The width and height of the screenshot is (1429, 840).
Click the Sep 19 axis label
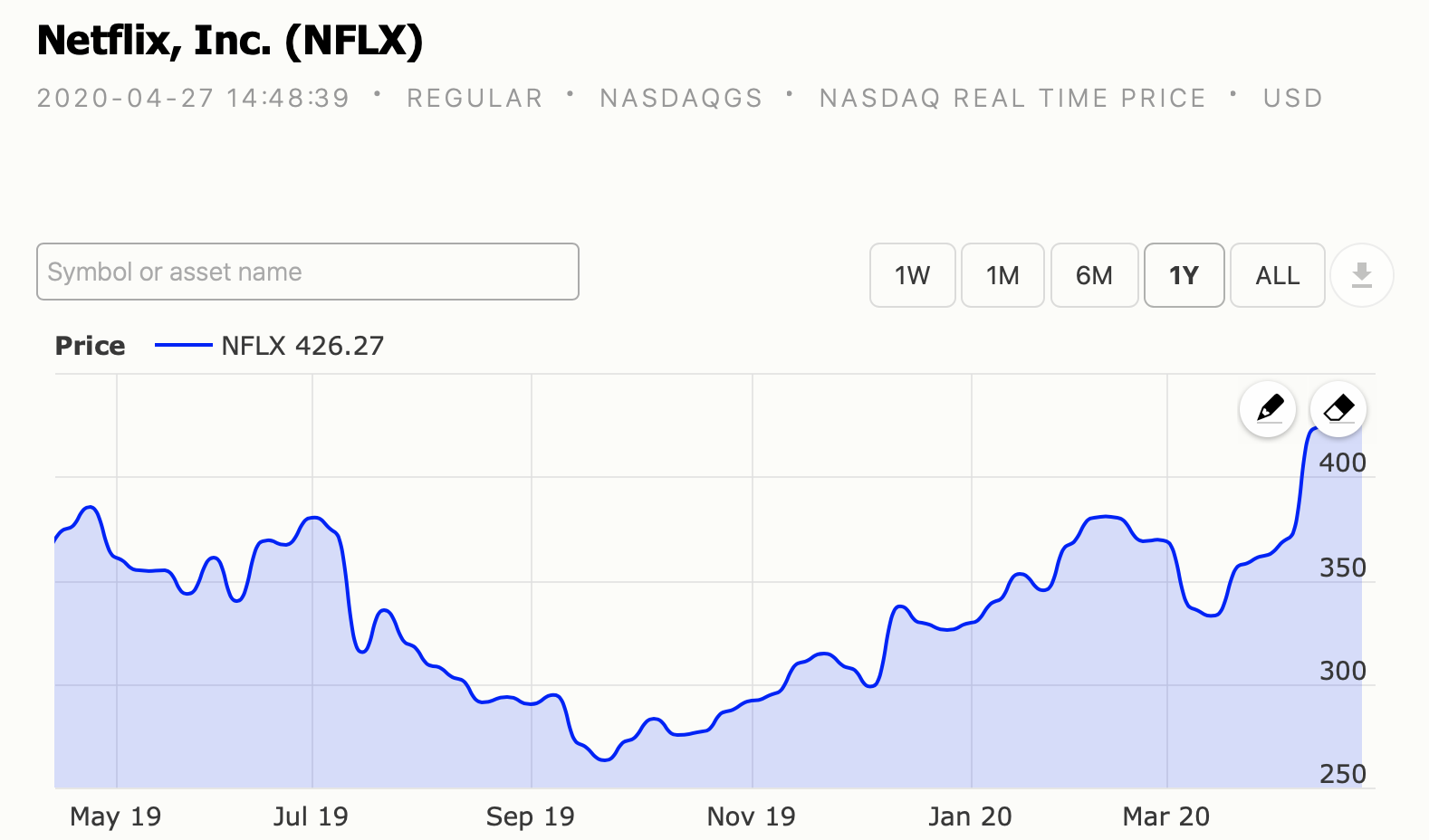pyautogui.click(x=531, y=816)
